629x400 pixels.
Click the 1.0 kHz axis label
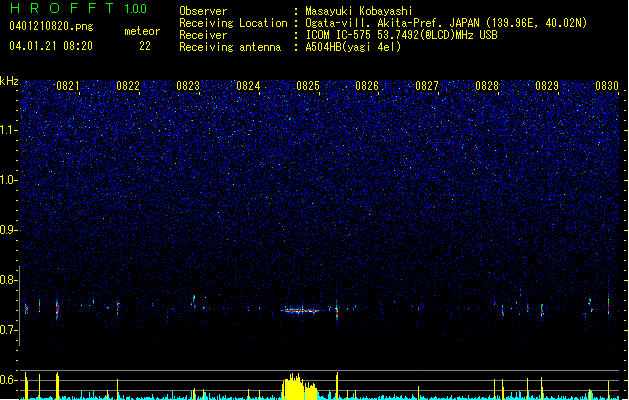(x=8, y=180)
